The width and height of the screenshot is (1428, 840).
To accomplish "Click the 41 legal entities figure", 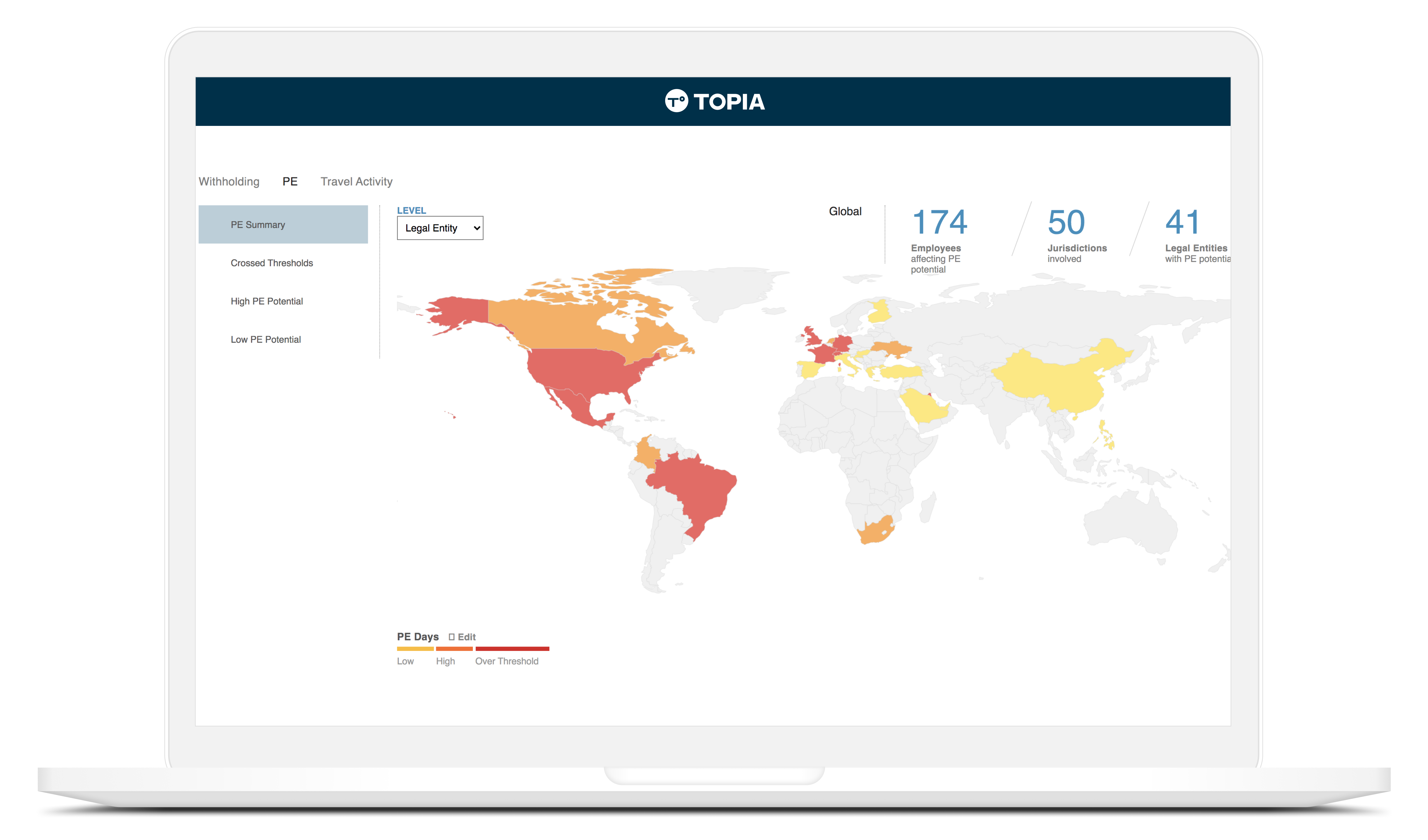I will [x=1183, y=222].
